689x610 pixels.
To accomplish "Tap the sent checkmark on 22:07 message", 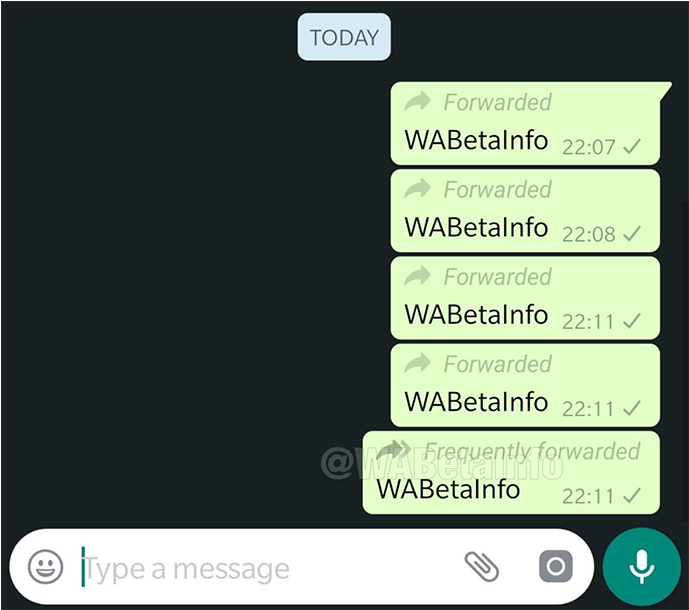I will pyautogui.click(x=632, y=146).
